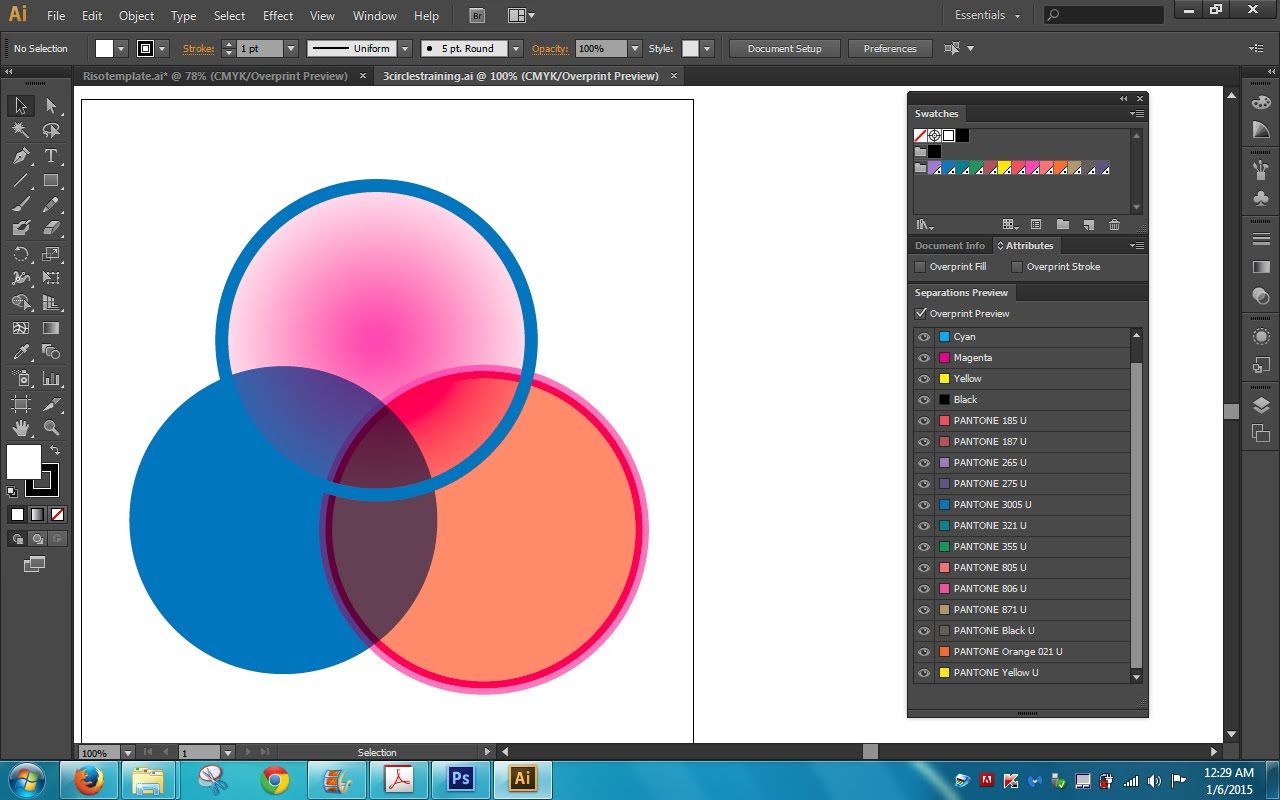Image resolution: width=1280 pixels, height=800 pixels.
Task: Click the Document Setup button
Action: 784,49
